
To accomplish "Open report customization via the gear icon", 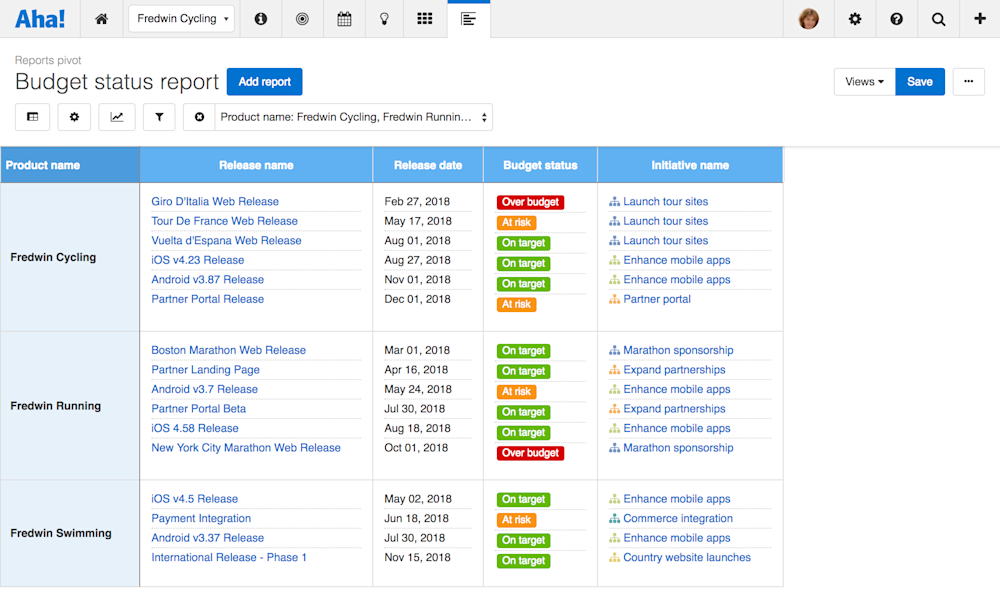I will pos(74,116).
